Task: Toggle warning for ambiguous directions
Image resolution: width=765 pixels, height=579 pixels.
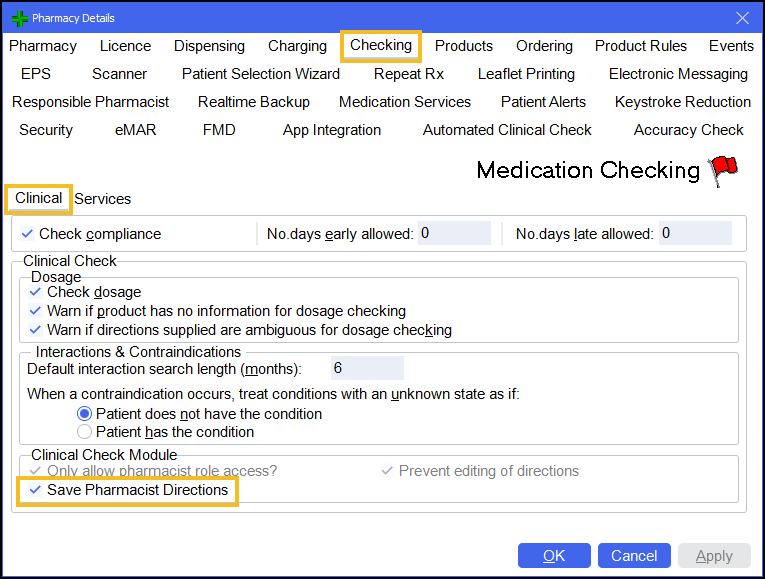Action: point(36,330)
